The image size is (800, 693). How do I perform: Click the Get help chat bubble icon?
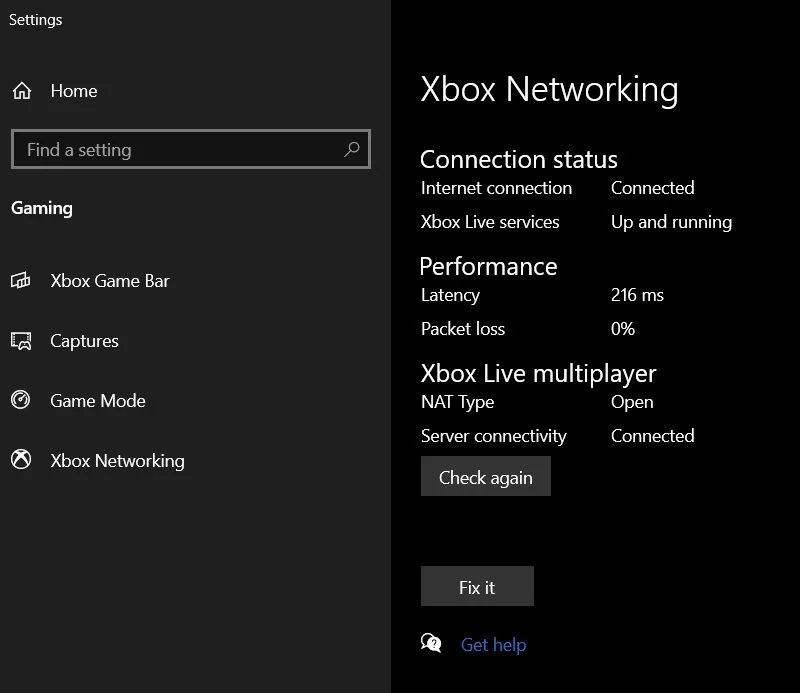431,644
